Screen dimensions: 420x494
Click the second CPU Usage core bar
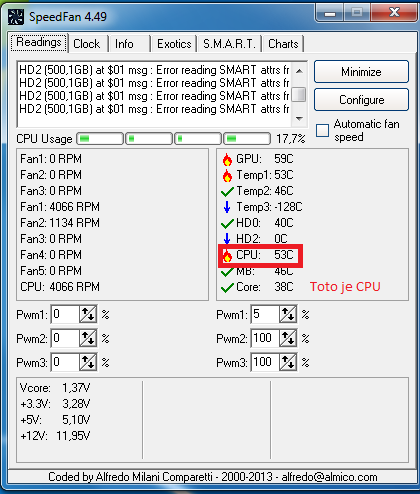coord(149,139)
